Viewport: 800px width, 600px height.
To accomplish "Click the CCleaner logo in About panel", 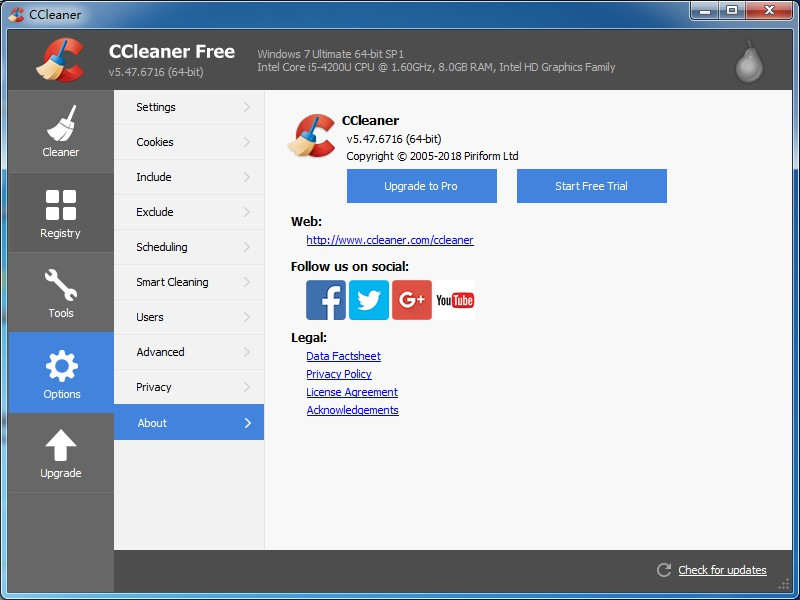I will click(x=312, y=135).
